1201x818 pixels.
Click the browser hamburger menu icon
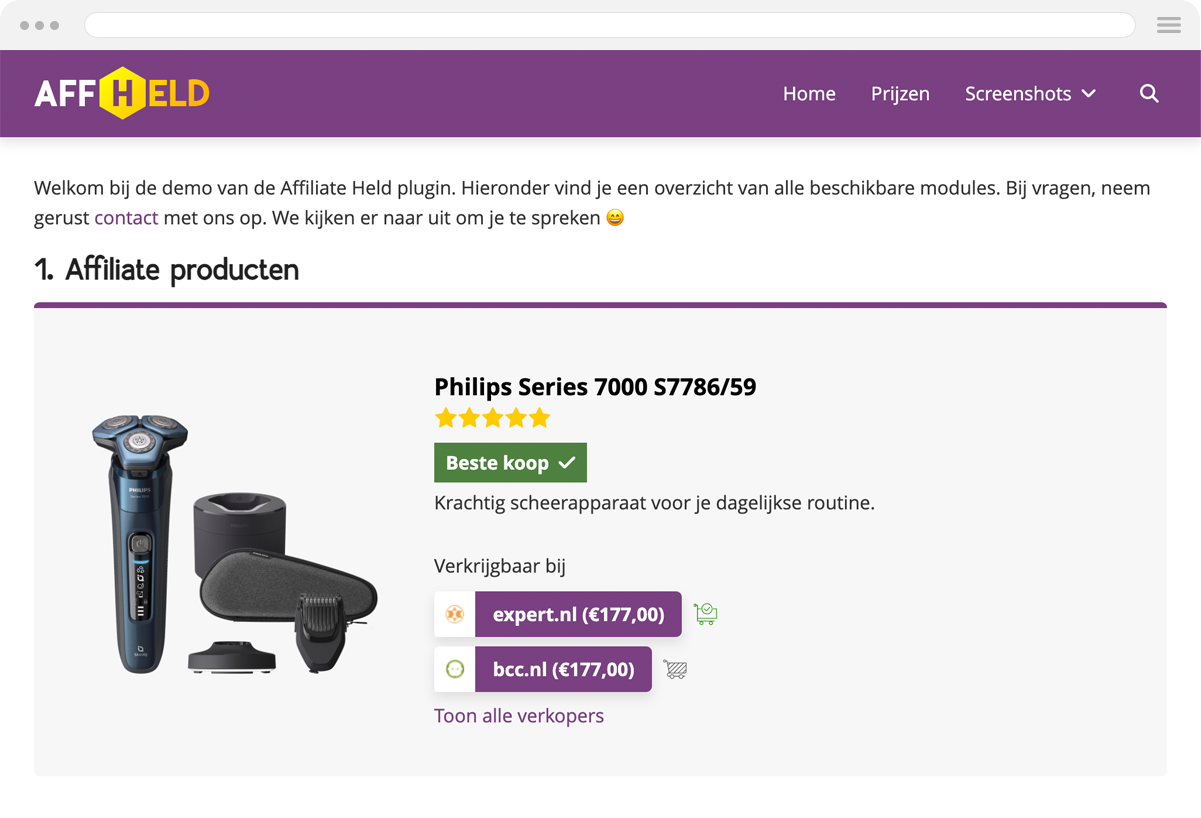[x=1168, y=24]
